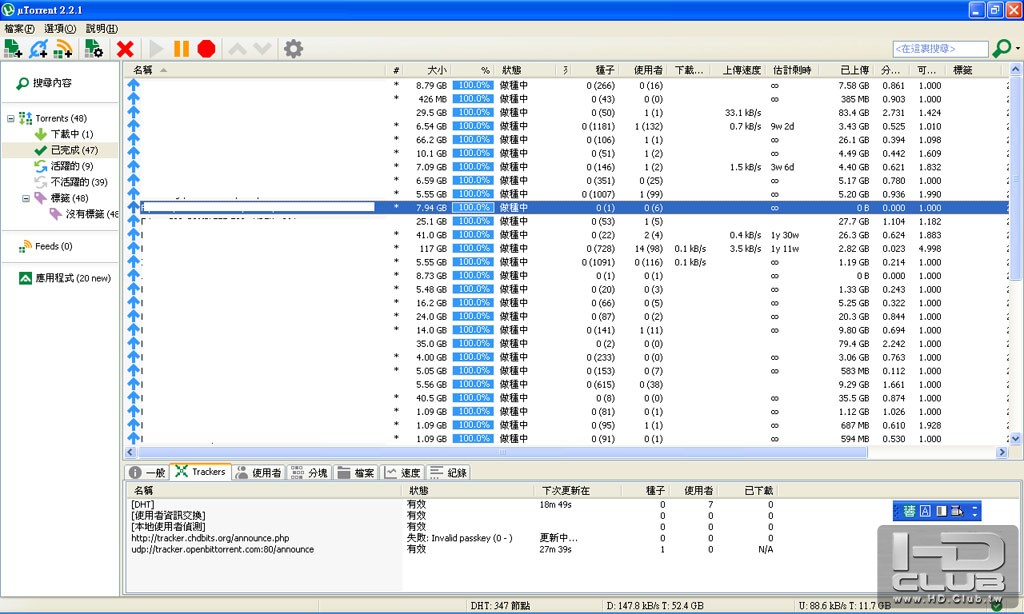The width and height of the screenshot is (1024, 614).
Task: Click the Add RSS Feed icon
Action: coord(63,49)
